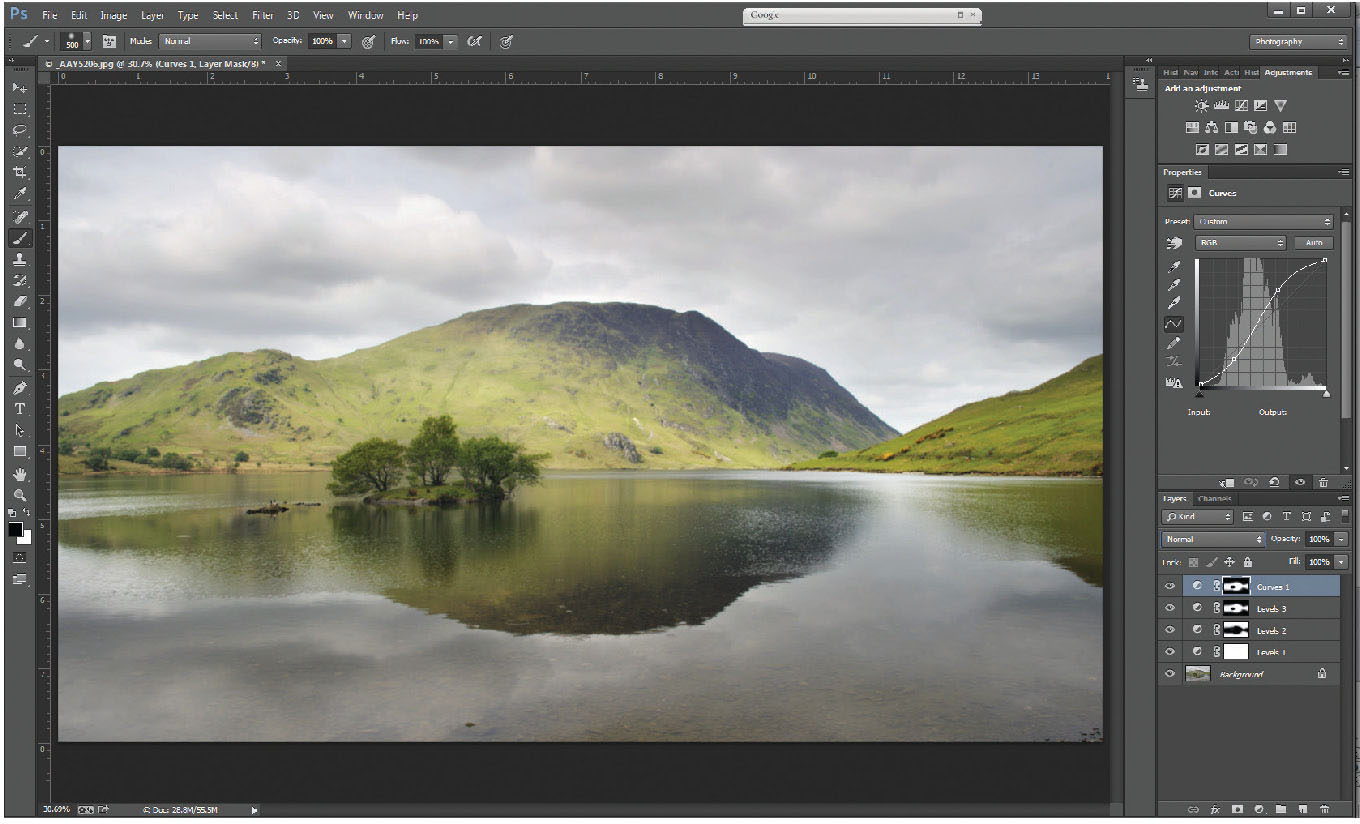1360x824 pixels.
Task: Toggle lock transparent pixels
Action: pos(1194,563)
